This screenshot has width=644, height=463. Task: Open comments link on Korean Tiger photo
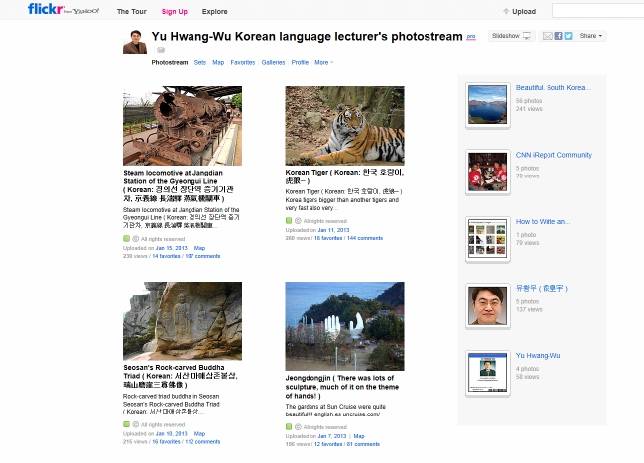point(363,238)
